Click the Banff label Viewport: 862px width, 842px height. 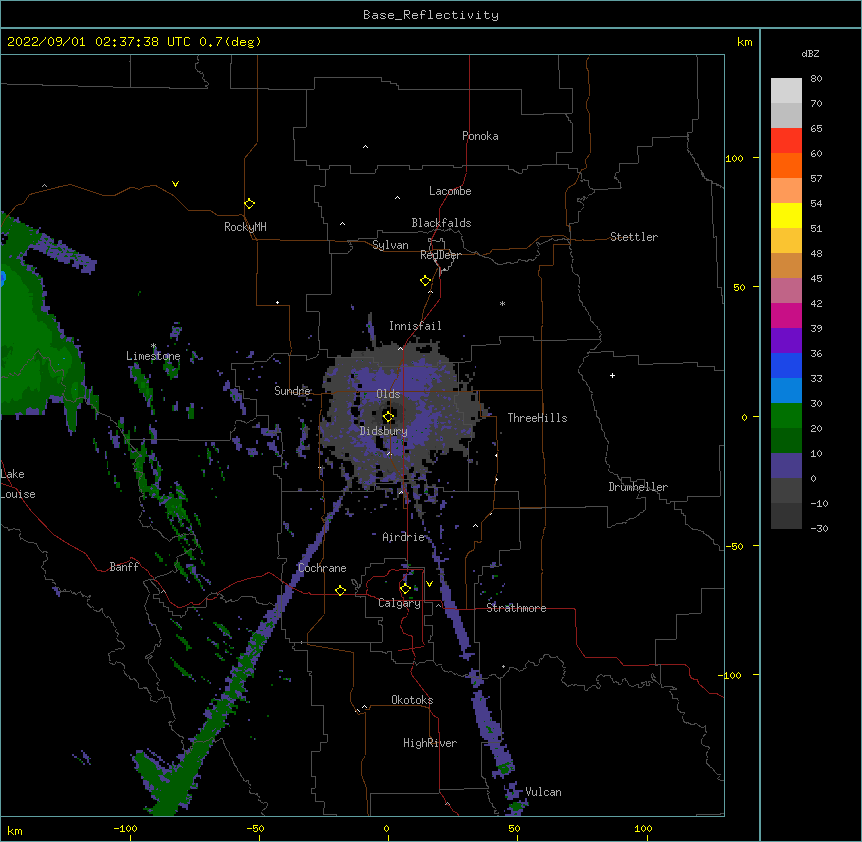(124, 567)
